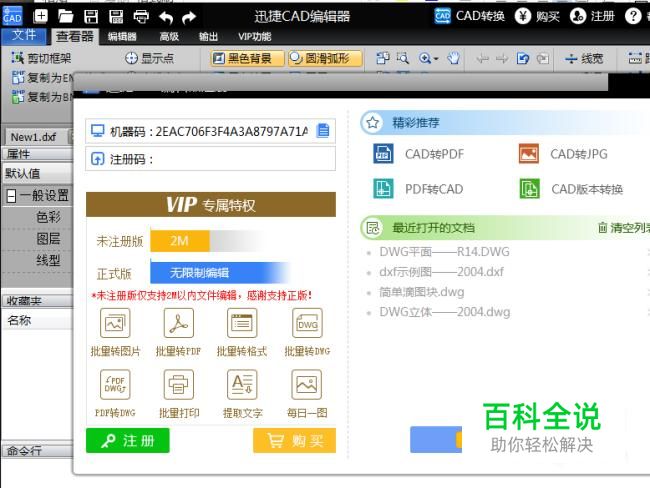Open recent file dxf示例图——2004.dxf
650x488 pixels.
point(441,272)
